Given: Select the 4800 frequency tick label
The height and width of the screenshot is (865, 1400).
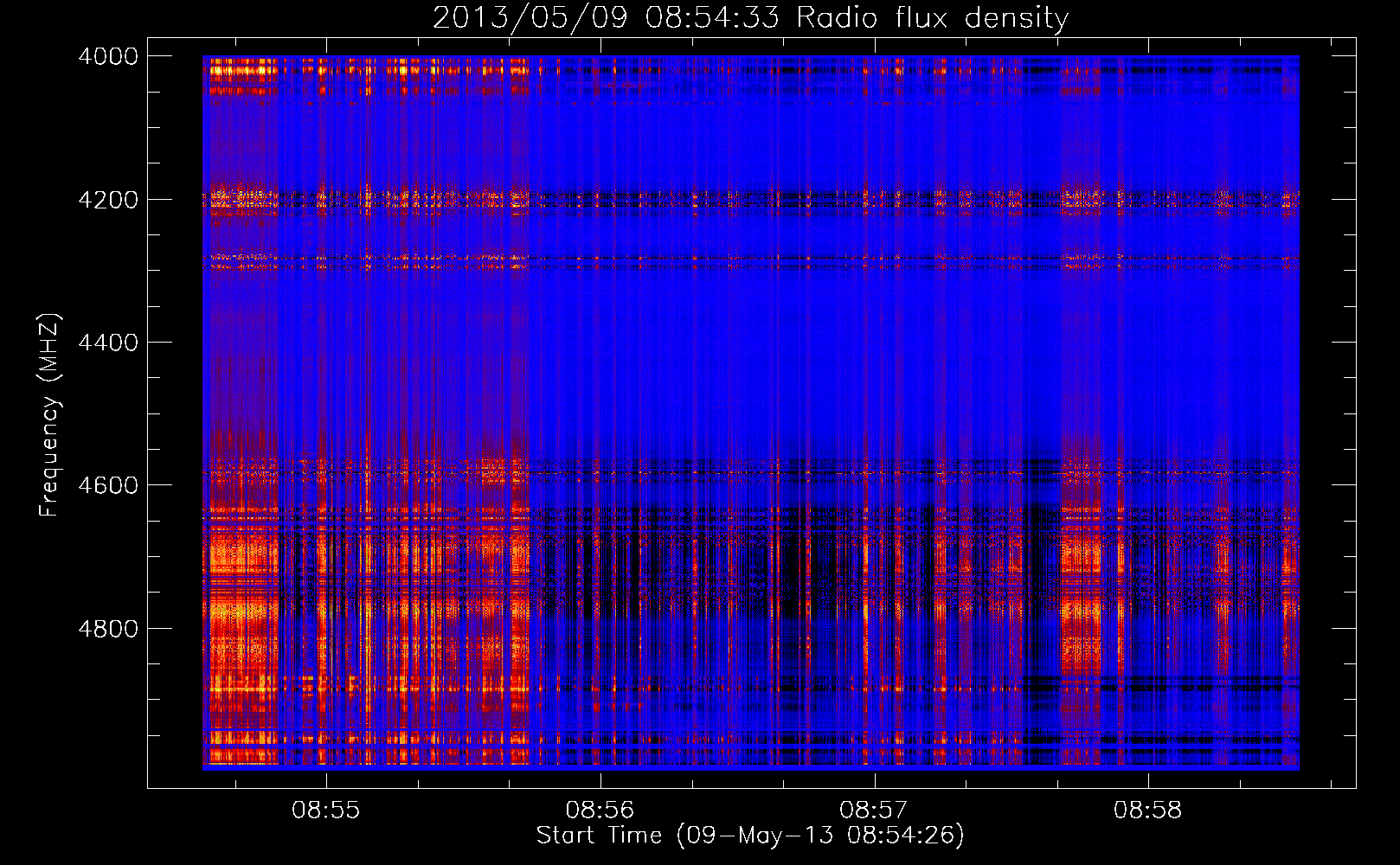Looking at the screenshot, I should coord(108,629).
